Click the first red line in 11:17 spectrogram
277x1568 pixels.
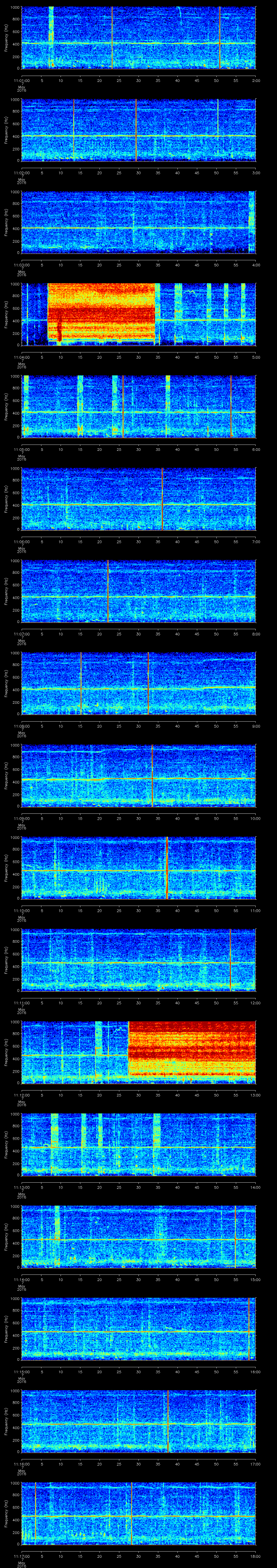coord(36,1513)
